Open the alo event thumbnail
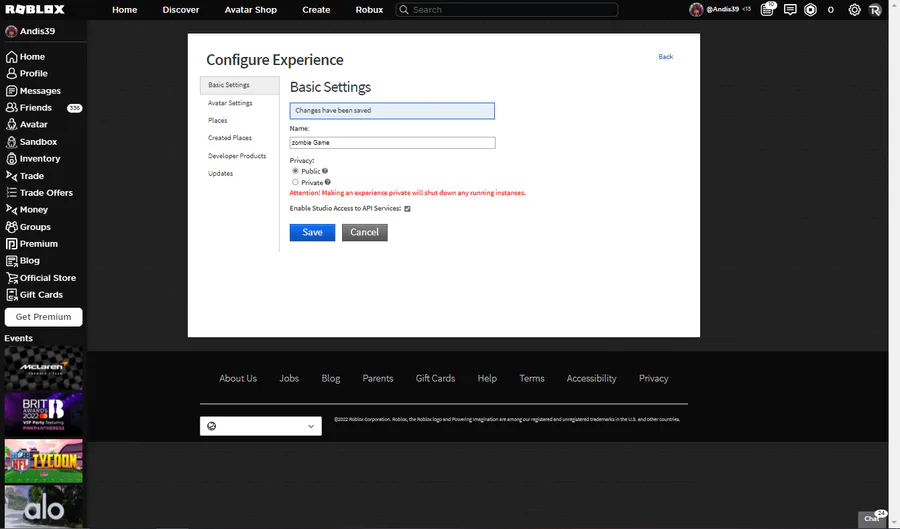The height and width of the screenshot is (529, 900). pos(44,507)
